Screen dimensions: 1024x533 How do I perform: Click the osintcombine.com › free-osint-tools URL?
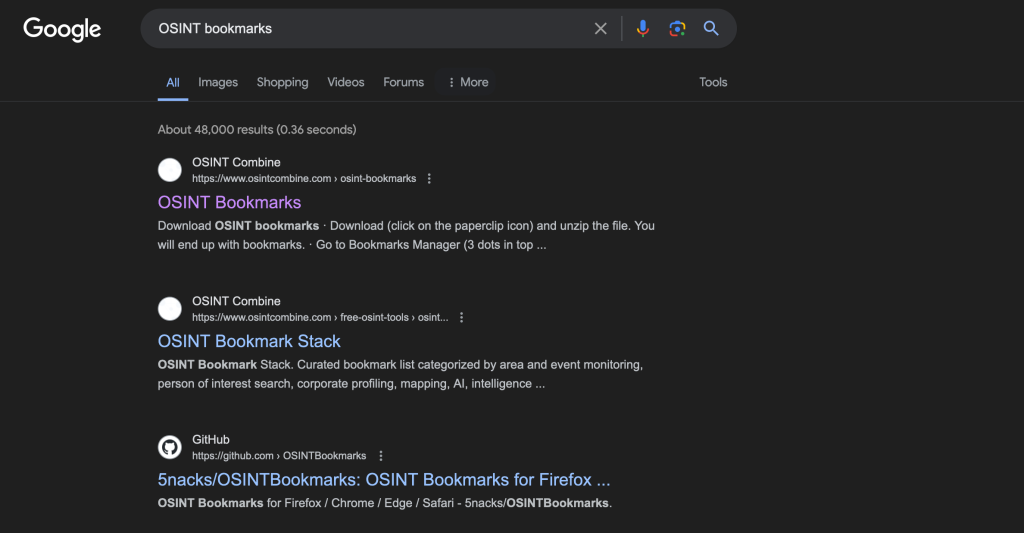pos(320,317)
